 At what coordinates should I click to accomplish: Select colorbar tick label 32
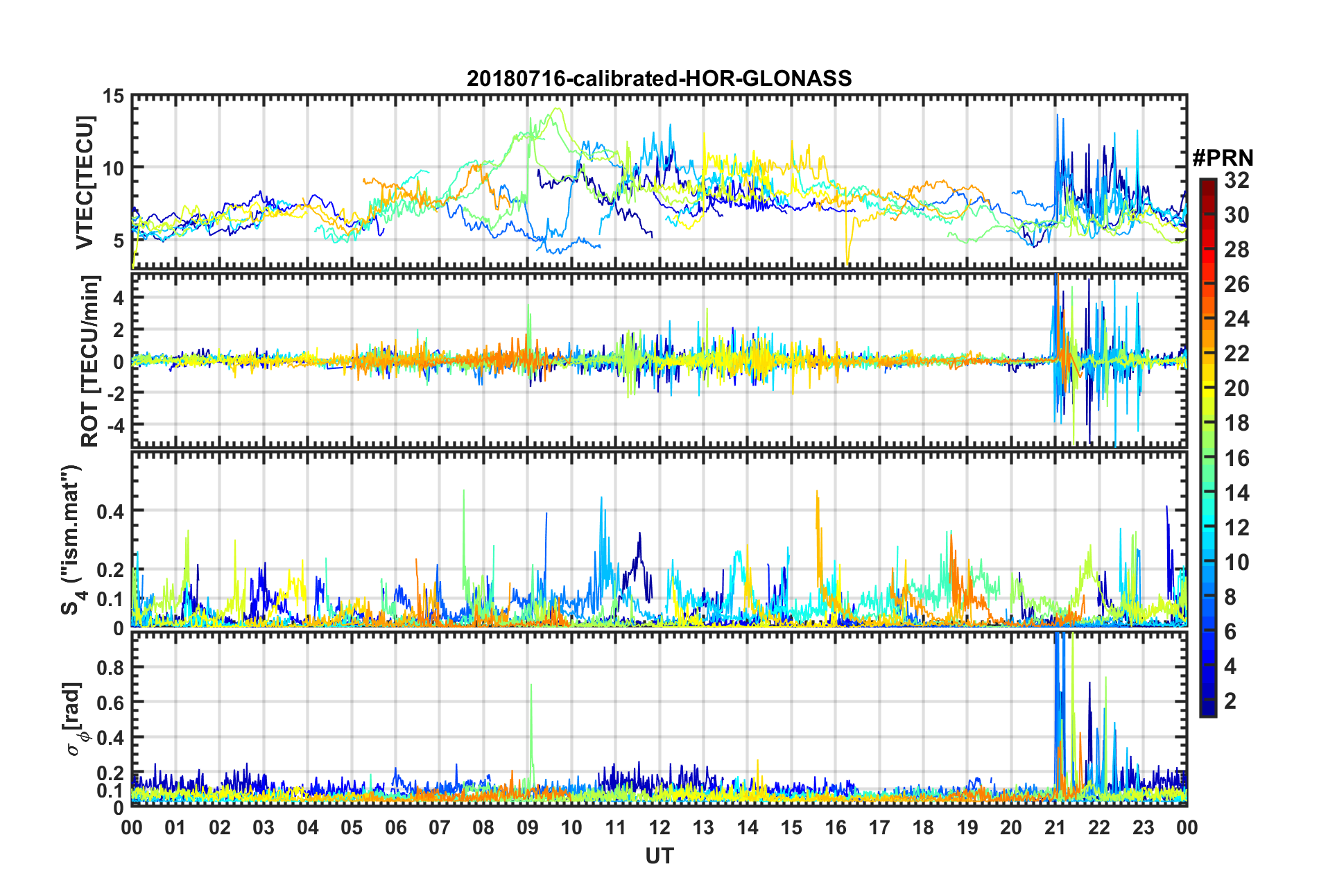point(1236,180)
